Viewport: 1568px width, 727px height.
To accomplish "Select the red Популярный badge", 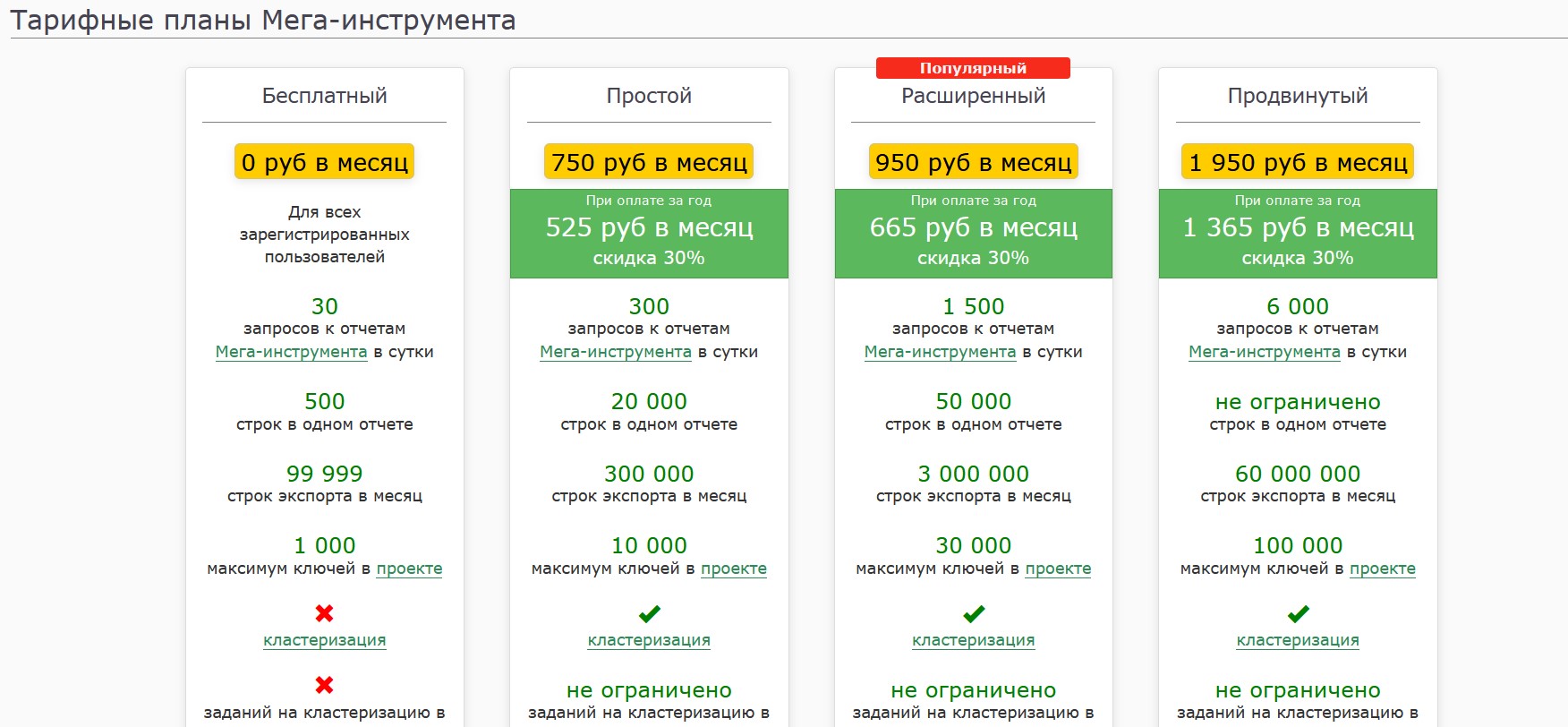I will tap(973, 68).
